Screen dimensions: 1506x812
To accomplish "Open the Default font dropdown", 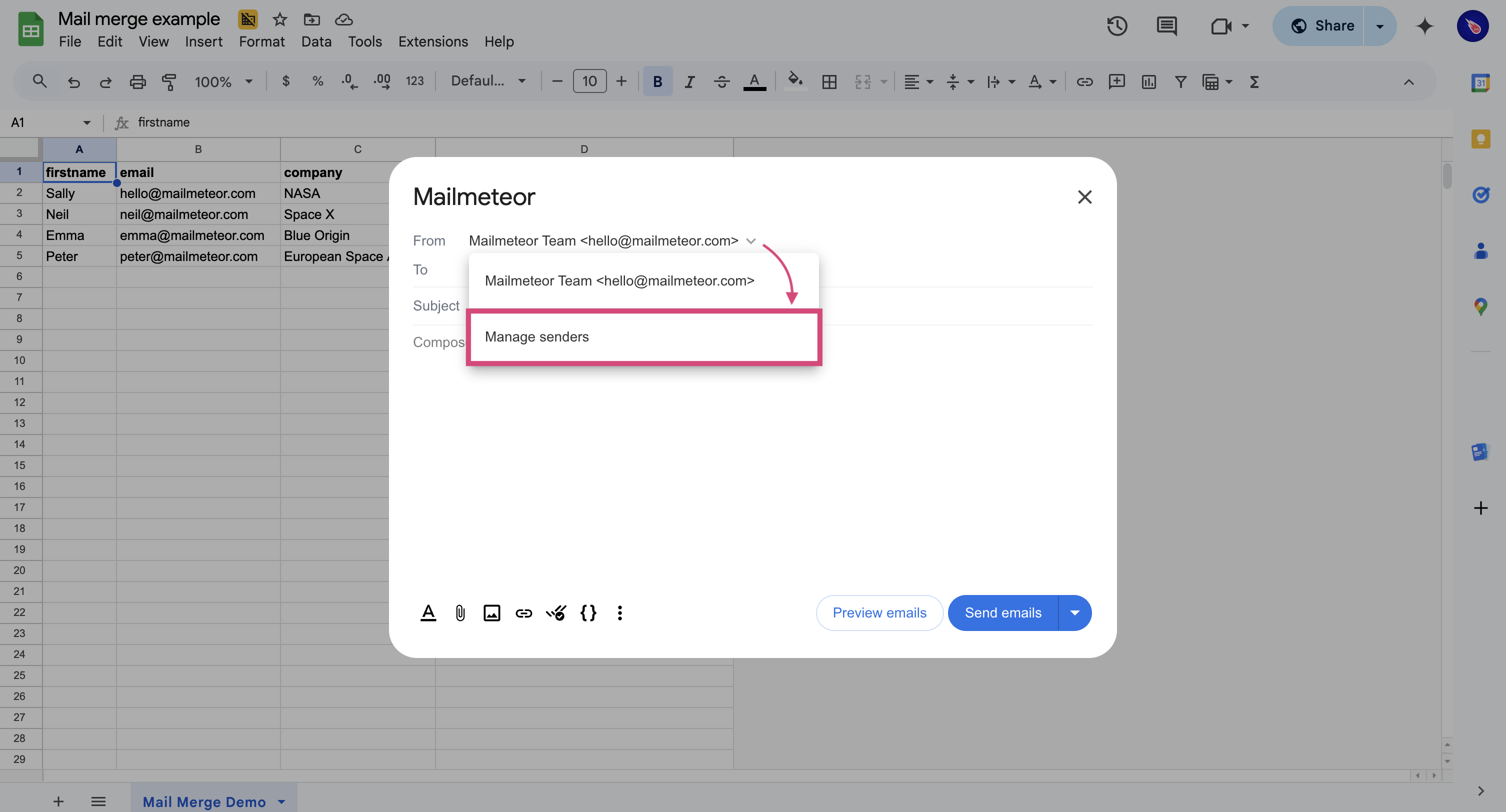I will 488,81.
